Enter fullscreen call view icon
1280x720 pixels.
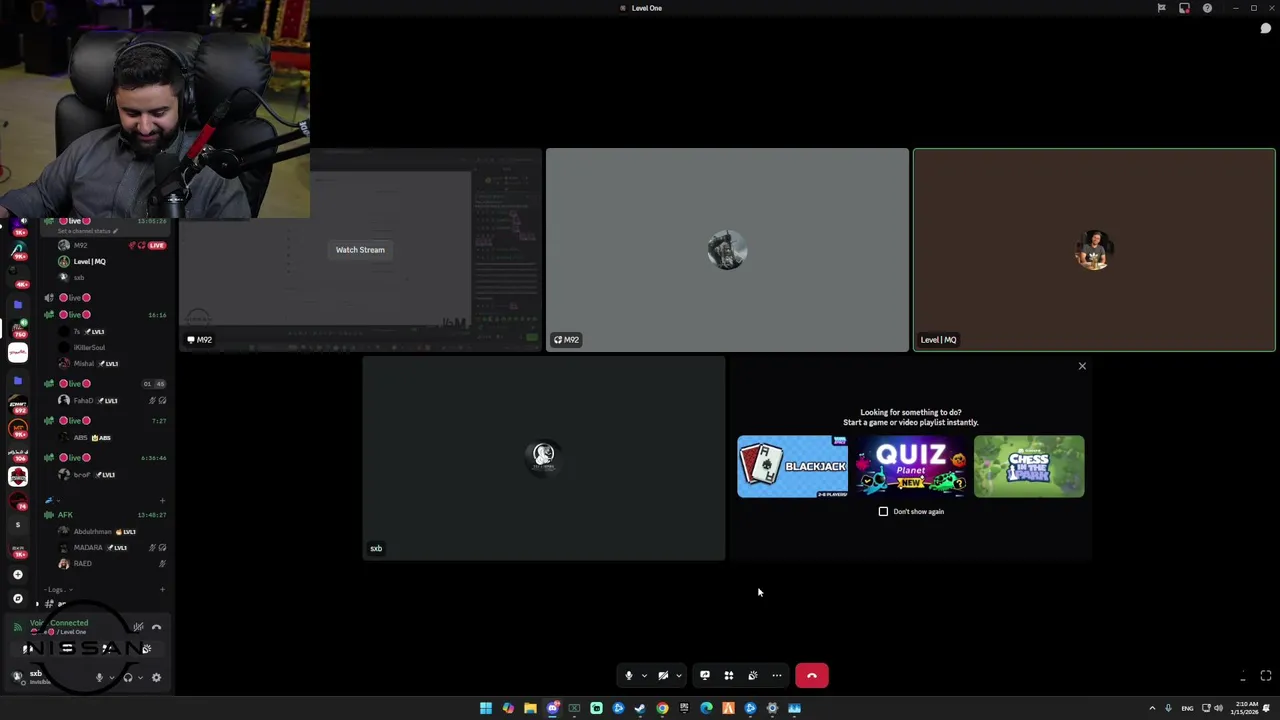click(1265, 676)
